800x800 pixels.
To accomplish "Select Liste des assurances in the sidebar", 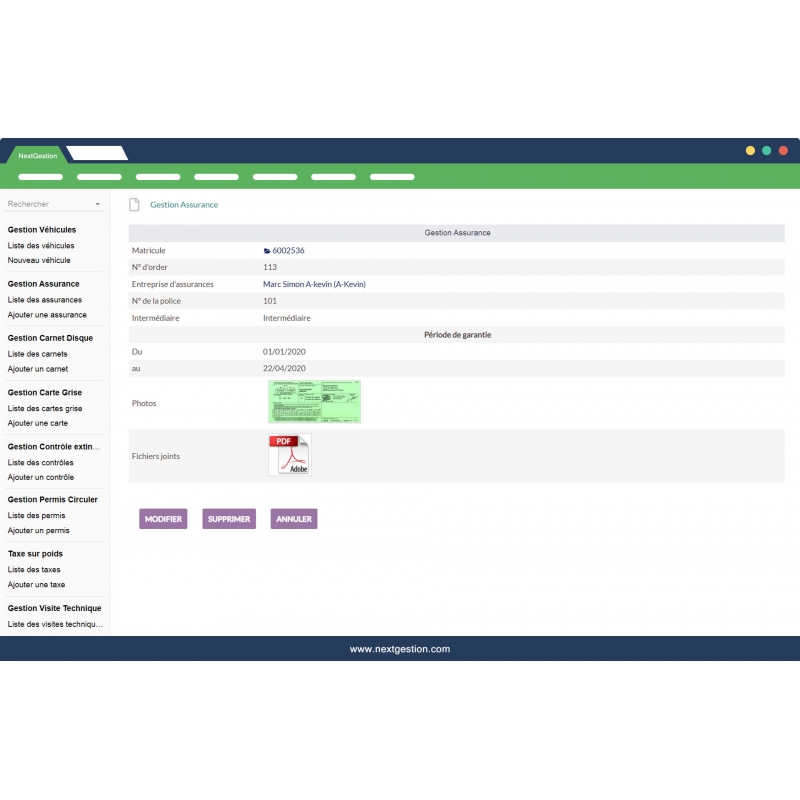I will 44,299.
